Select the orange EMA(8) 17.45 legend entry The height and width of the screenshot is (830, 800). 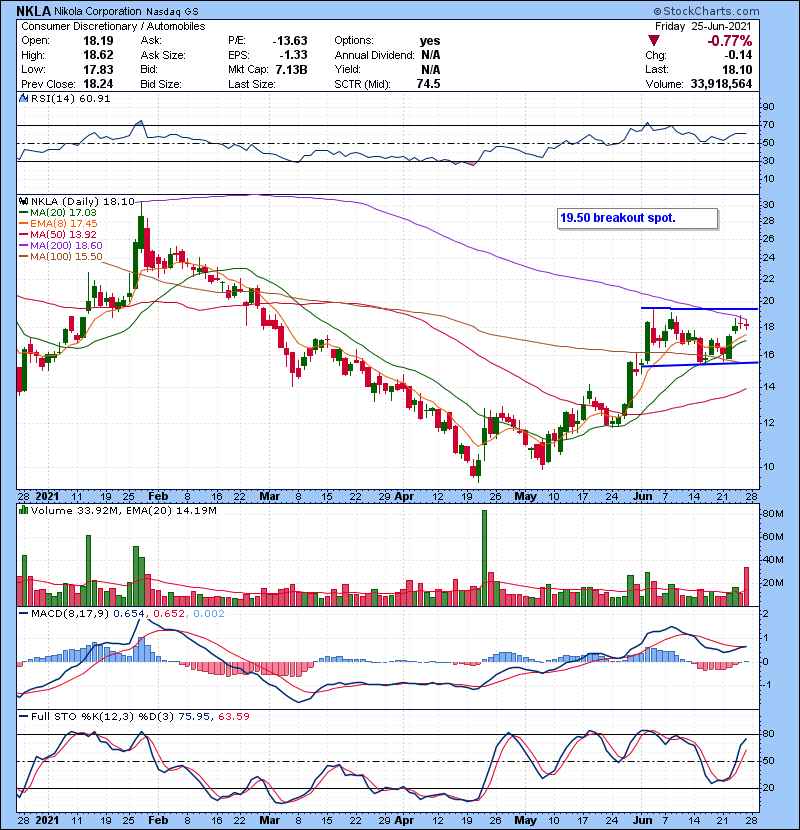[58, 223]
